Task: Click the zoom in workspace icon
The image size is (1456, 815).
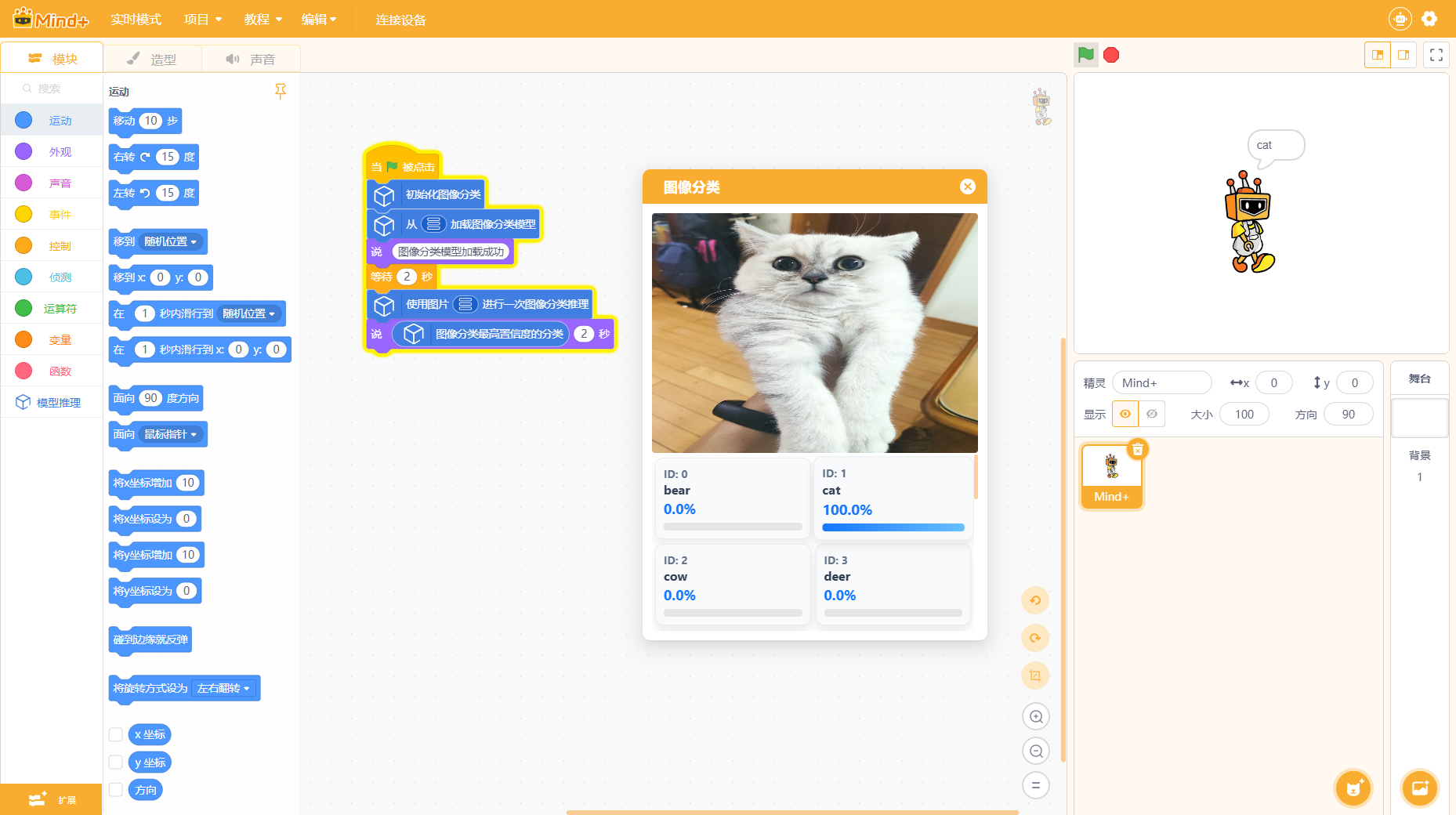Action: [1036, 716]
